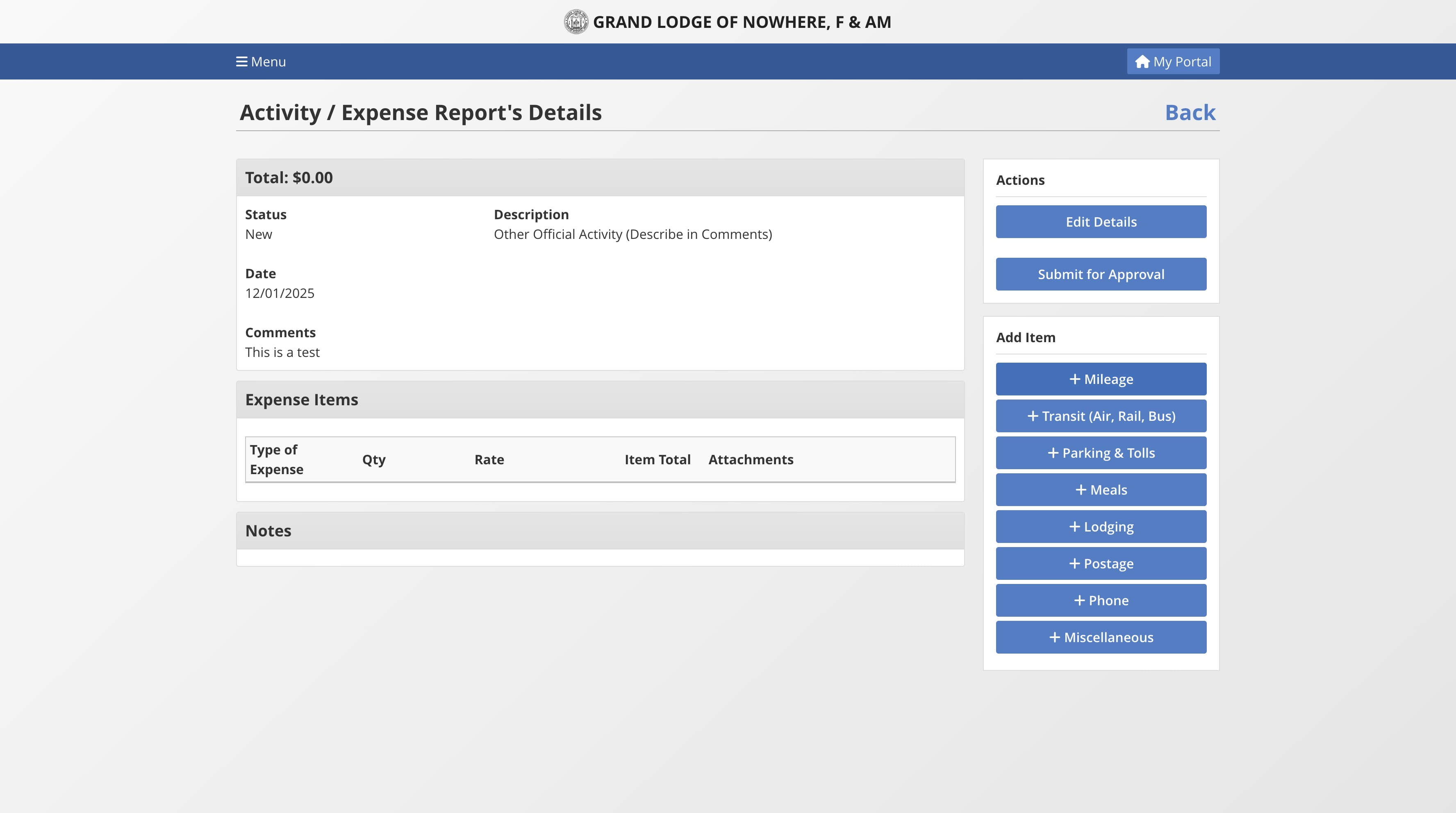Add a Meals expense item
Image resolution: width=1456 pixels, height=813 pixels.
tap(1101, 490)
